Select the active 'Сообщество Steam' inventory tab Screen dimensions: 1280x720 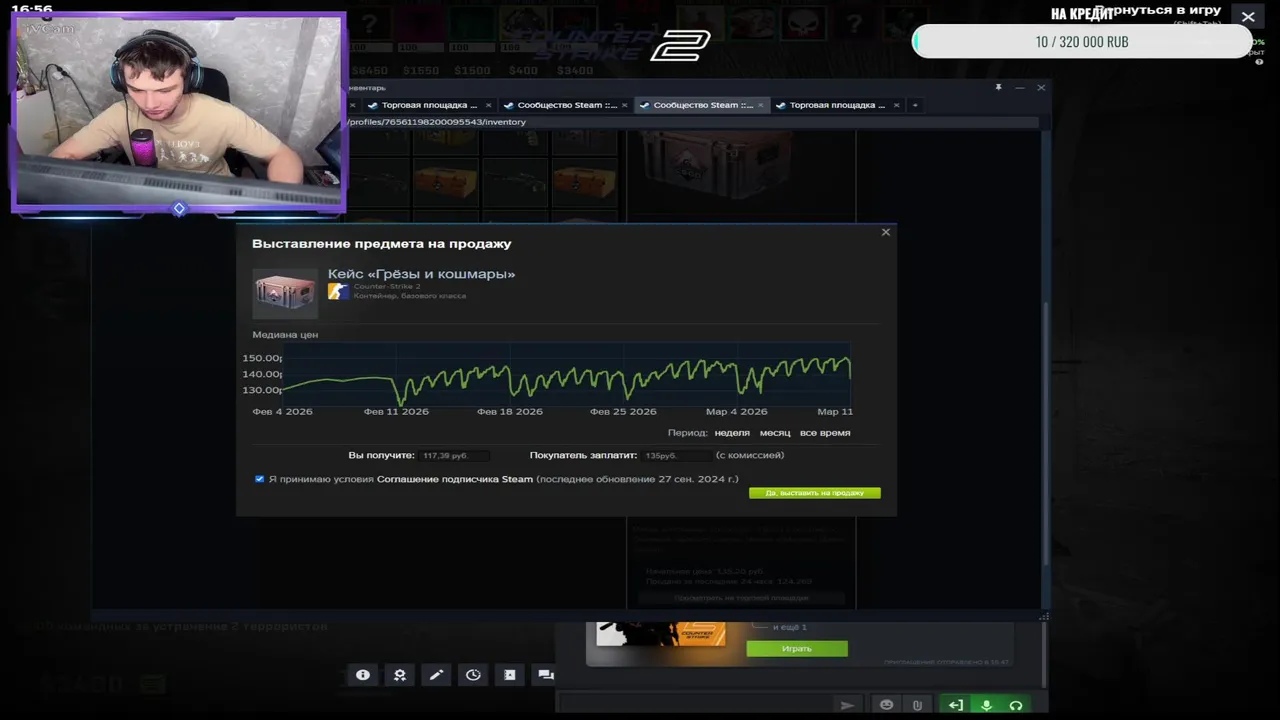click(x=702, y=105)
